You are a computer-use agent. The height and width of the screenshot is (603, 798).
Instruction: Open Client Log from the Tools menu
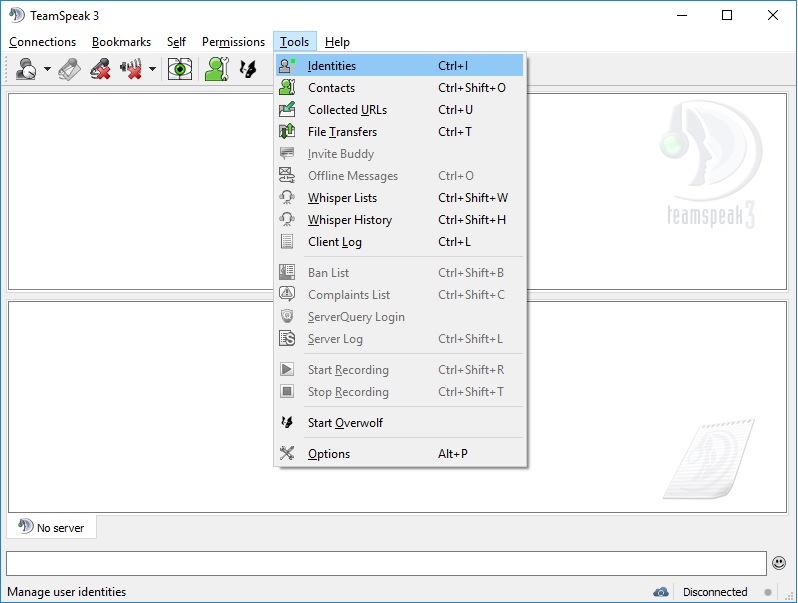[335, 242]
